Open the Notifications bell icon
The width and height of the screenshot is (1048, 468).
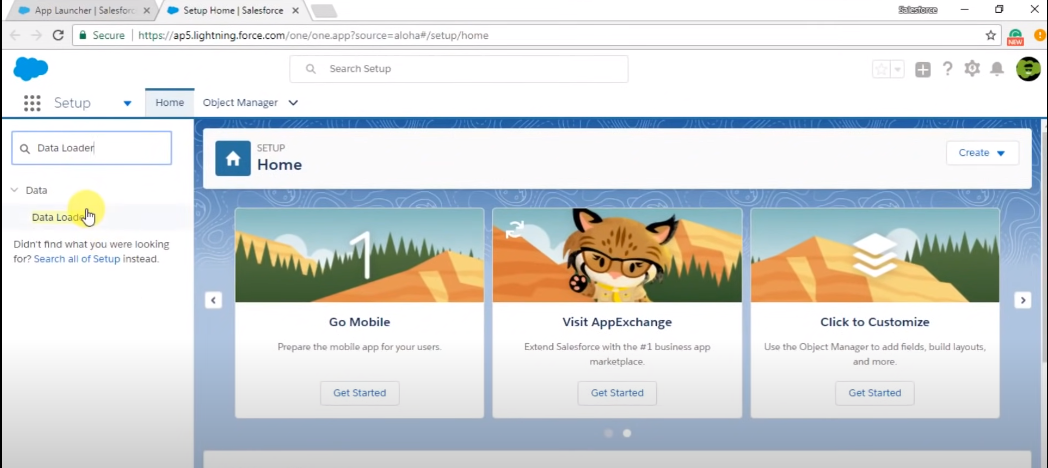coord(997,69)
